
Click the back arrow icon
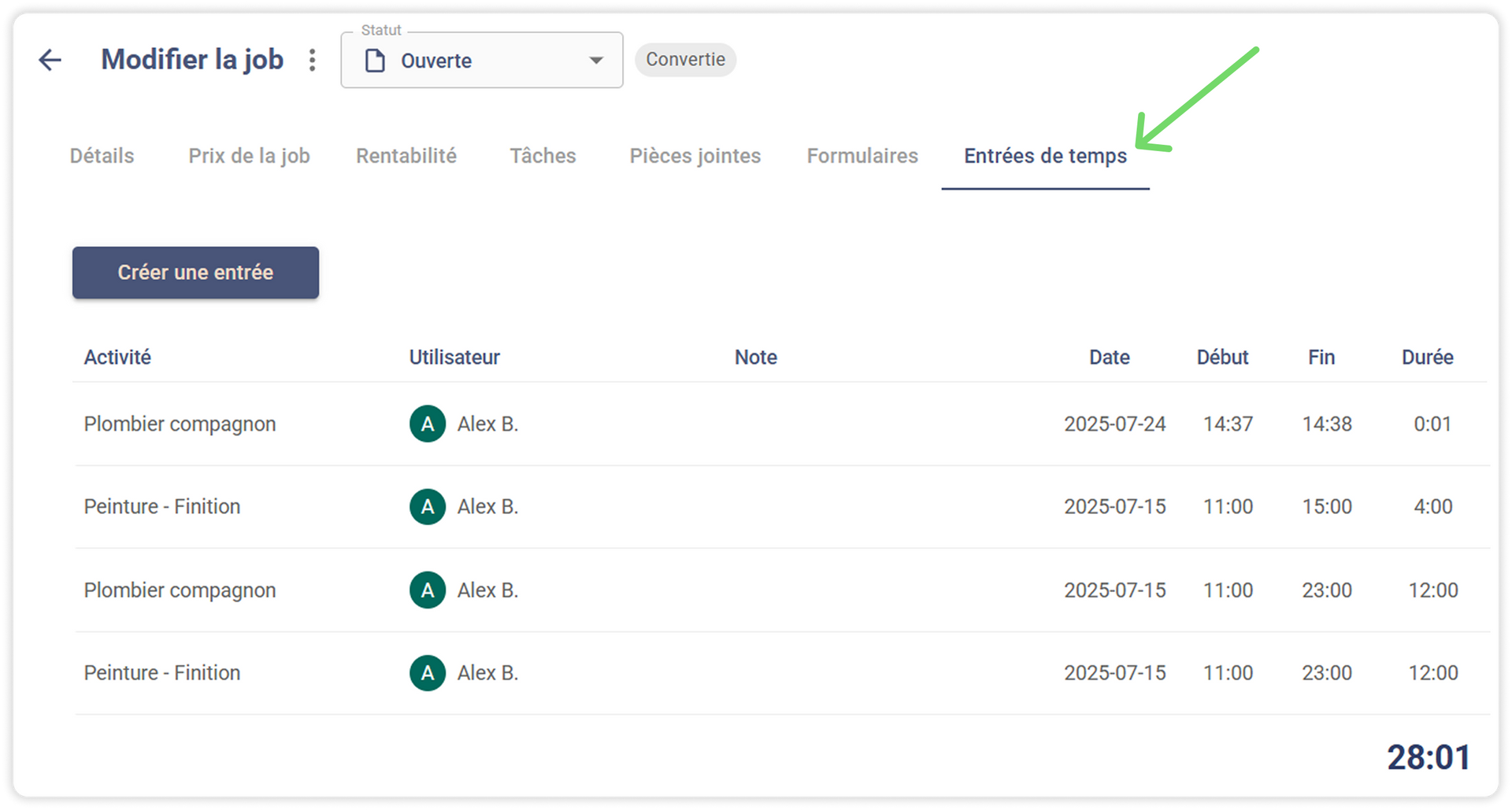(50, 60)
